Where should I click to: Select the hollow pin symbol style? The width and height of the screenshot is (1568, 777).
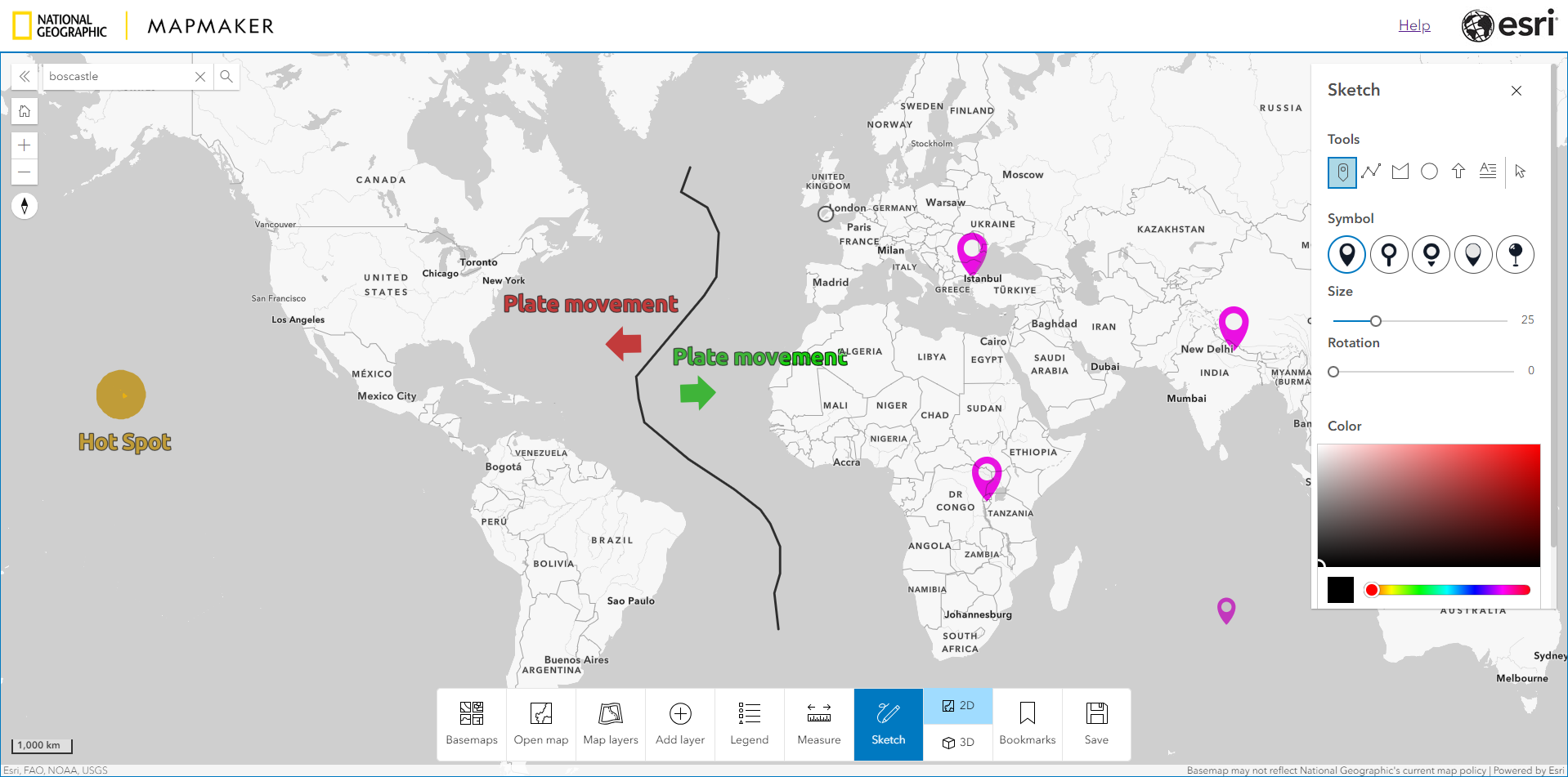click(1389, 254)
